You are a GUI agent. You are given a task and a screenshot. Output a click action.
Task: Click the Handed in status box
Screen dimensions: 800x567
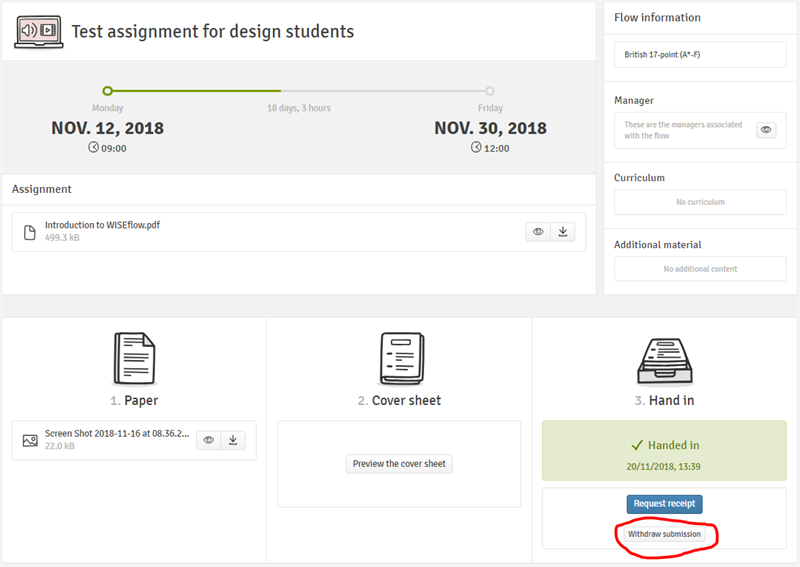(x=664, y=450)
